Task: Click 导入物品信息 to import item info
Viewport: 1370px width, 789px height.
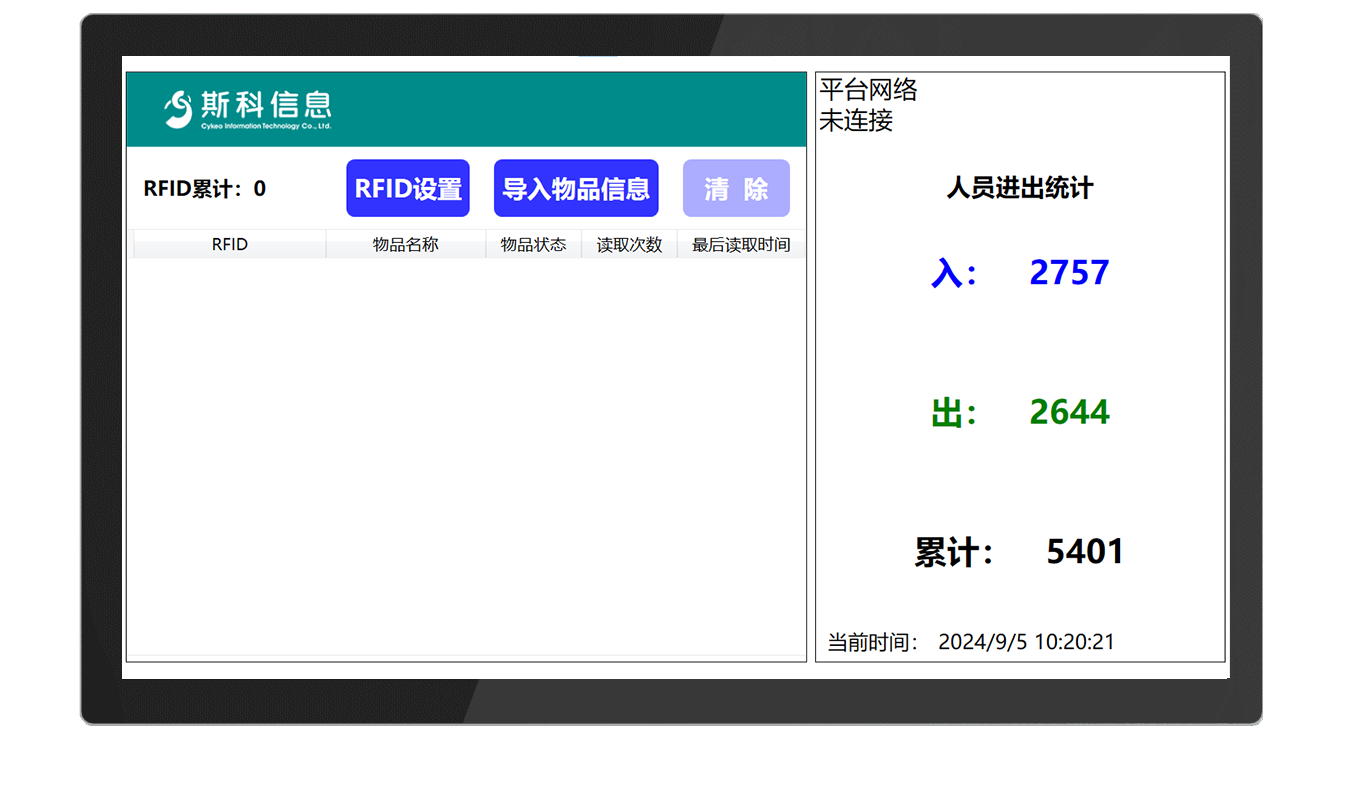Action: 576,188
